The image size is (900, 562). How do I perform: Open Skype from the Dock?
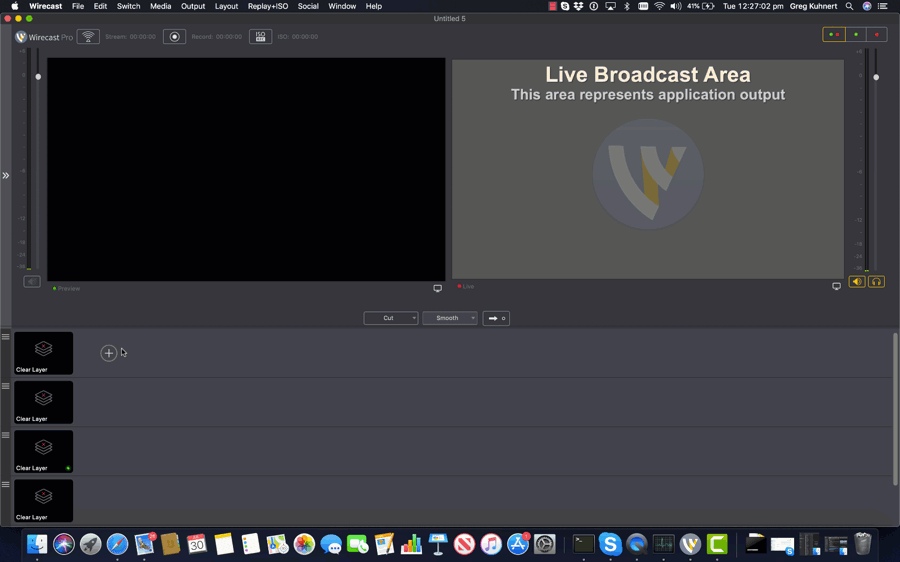[610, 544]
